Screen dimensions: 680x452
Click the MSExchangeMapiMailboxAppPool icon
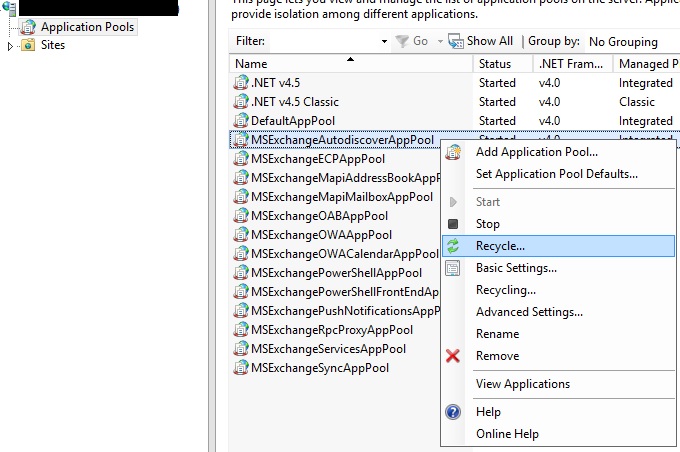[x=241, y=197]
